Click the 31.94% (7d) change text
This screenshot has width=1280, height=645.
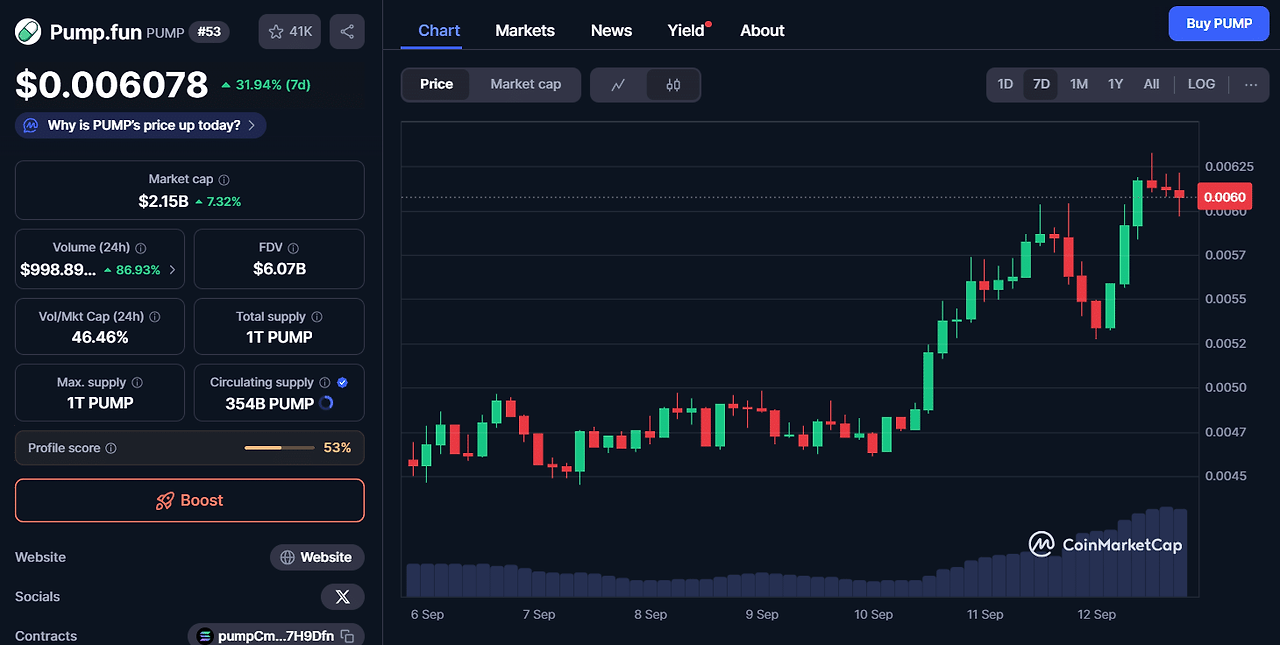[x=273, y=85]
